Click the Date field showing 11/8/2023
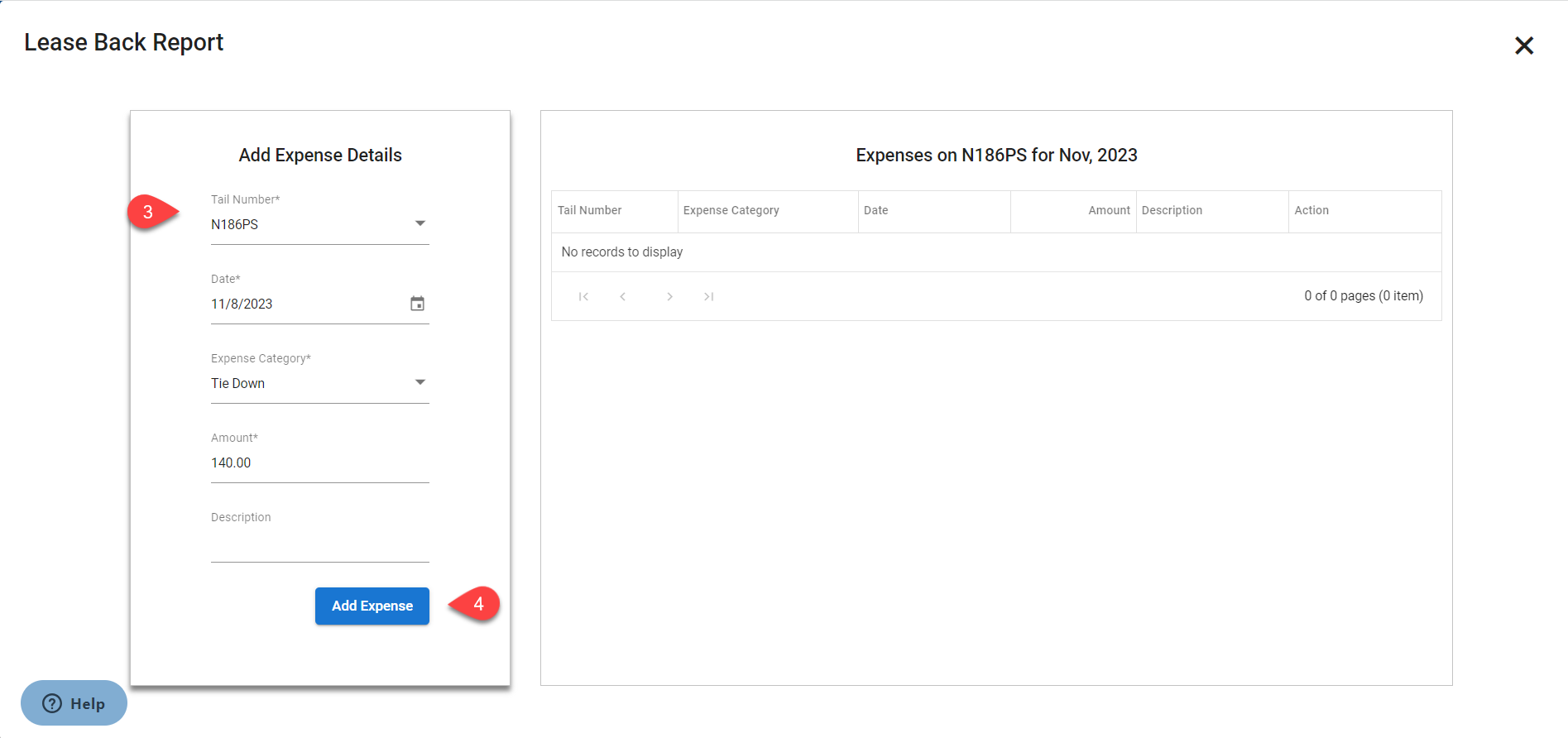 click(306, 304)
